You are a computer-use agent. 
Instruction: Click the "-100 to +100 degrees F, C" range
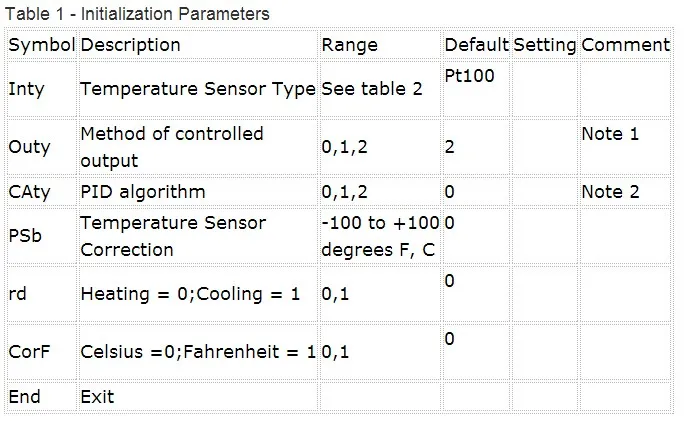point(379,236)
